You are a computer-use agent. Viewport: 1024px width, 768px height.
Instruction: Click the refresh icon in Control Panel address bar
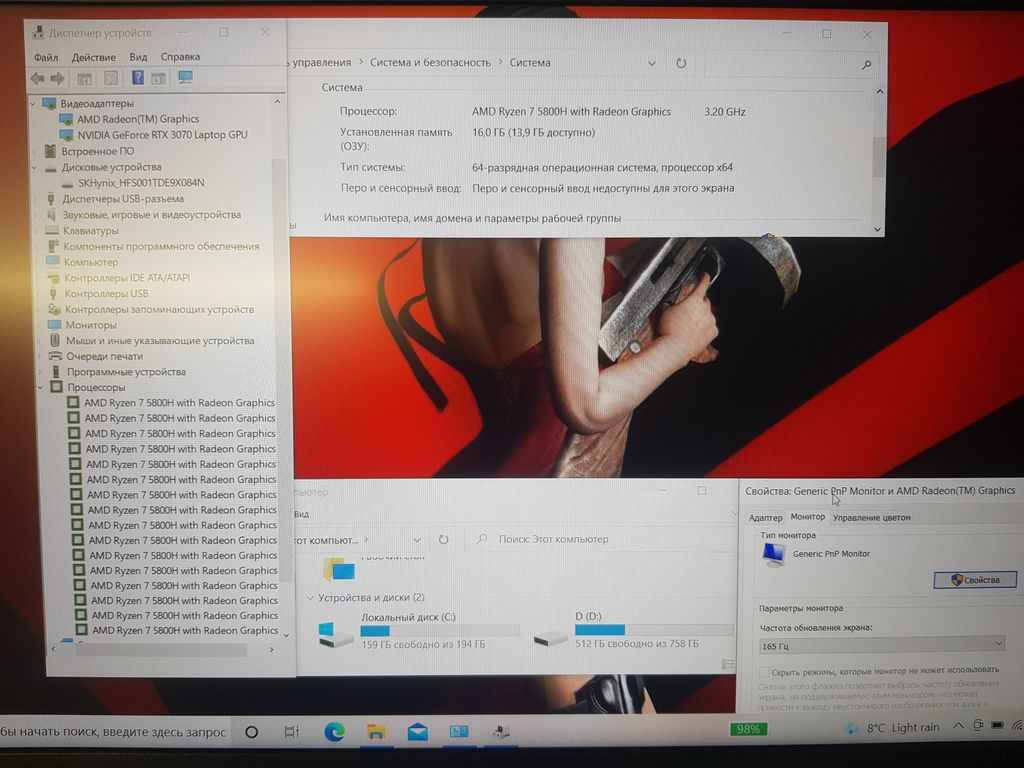pyautogui.click(x=681, y=63)
